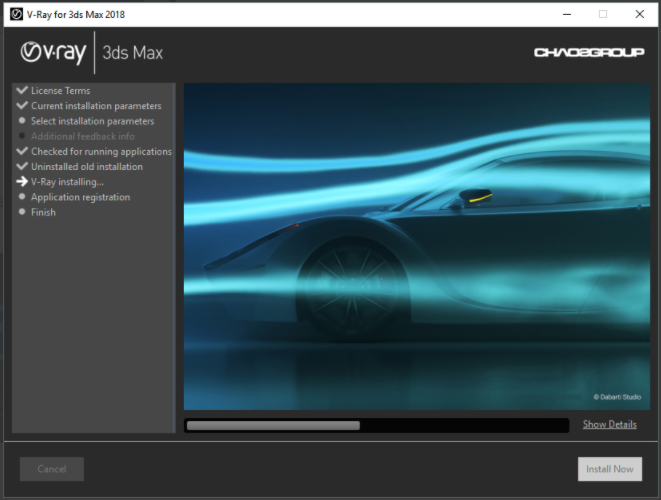Viewport: 661px width, 500px height.
Task: Click bullet beside Additional feedback info
Action: tap(22, 136)
